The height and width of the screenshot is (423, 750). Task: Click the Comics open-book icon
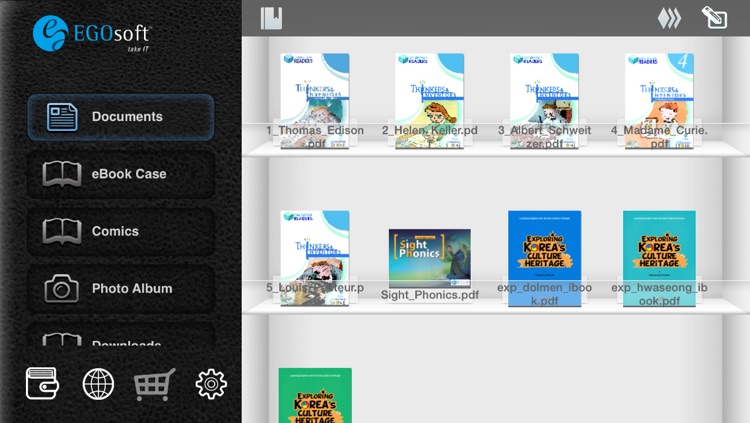[62, 231]
